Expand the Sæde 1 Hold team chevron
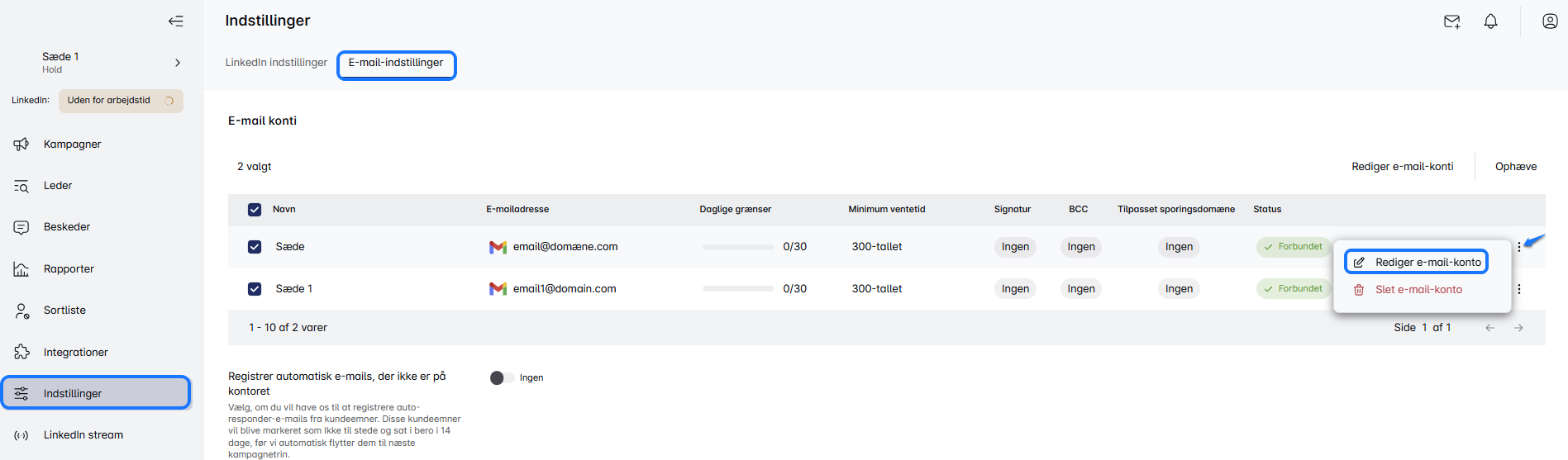Viewport: 1568px width, 460px height. 178,63
